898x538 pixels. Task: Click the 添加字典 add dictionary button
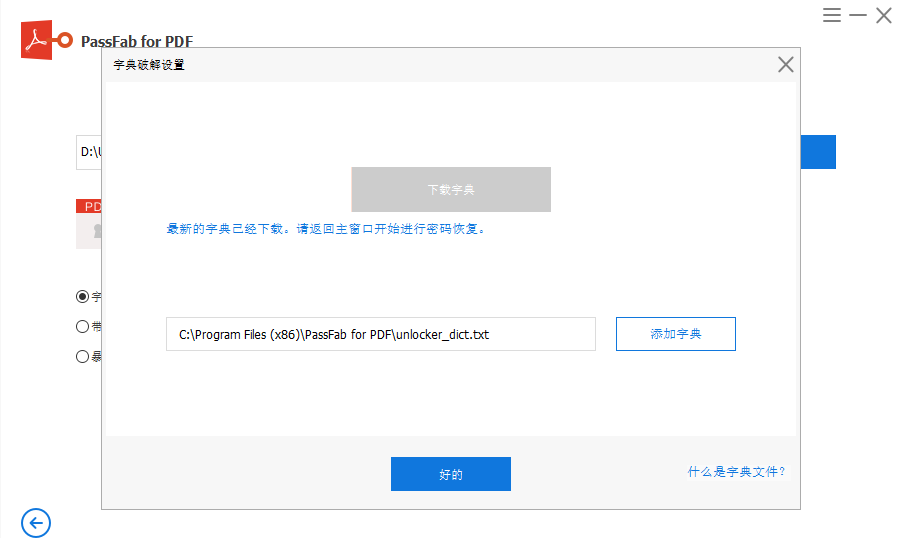pyautogui.click(x=676, y=334)
